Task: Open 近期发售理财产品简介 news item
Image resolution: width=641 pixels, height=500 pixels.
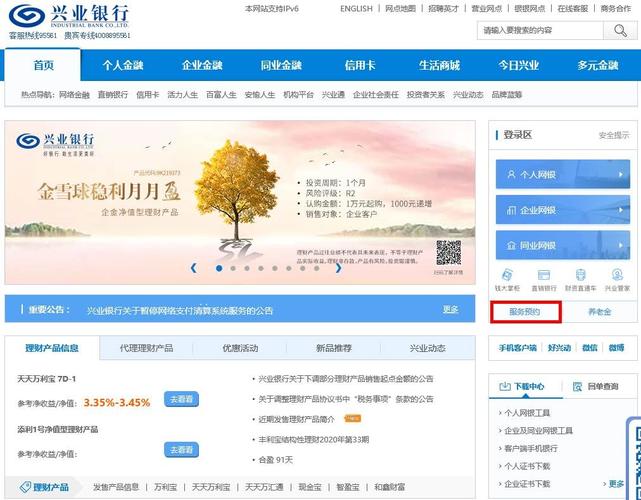Action: pyautogui.click(x=296, y=419)
